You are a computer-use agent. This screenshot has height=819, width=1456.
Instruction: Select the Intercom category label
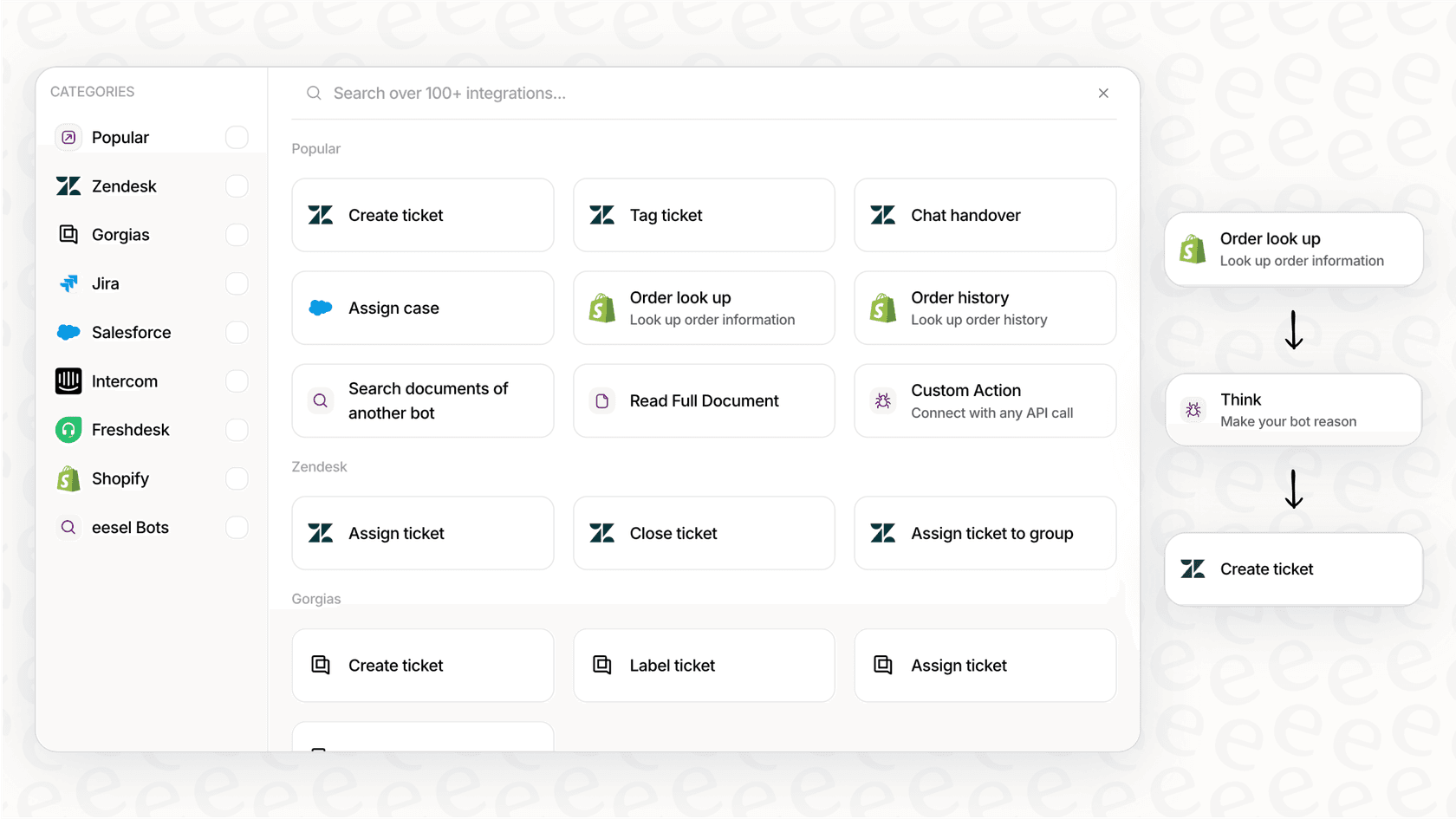[125, 381]
